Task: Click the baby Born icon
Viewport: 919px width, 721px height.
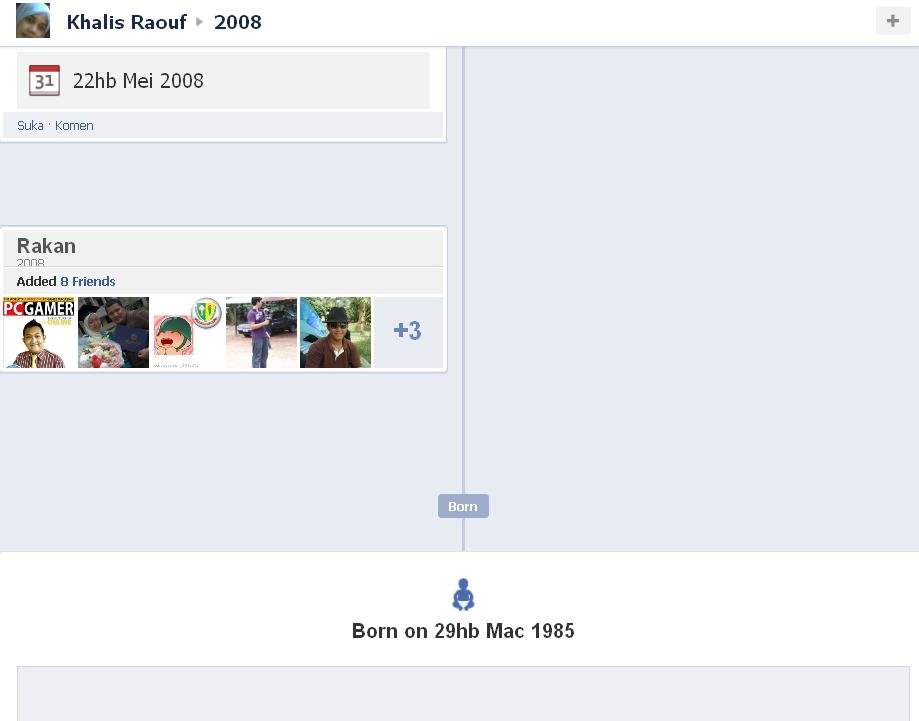Action: pos(463,594)
